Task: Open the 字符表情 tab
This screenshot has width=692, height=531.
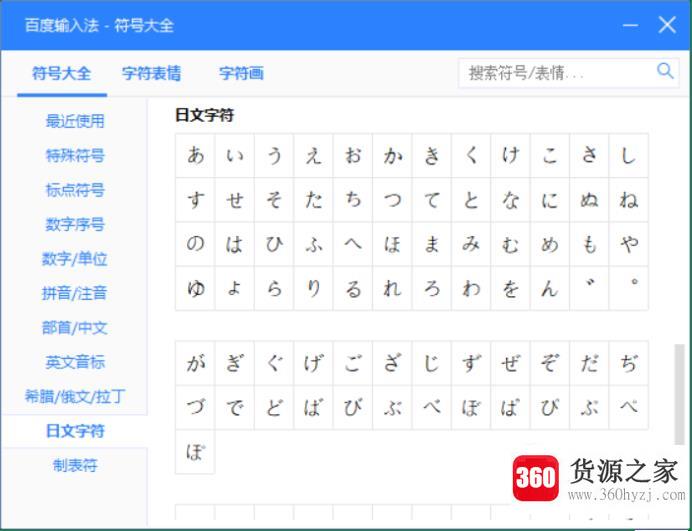Action: click(x=151, y=73)
